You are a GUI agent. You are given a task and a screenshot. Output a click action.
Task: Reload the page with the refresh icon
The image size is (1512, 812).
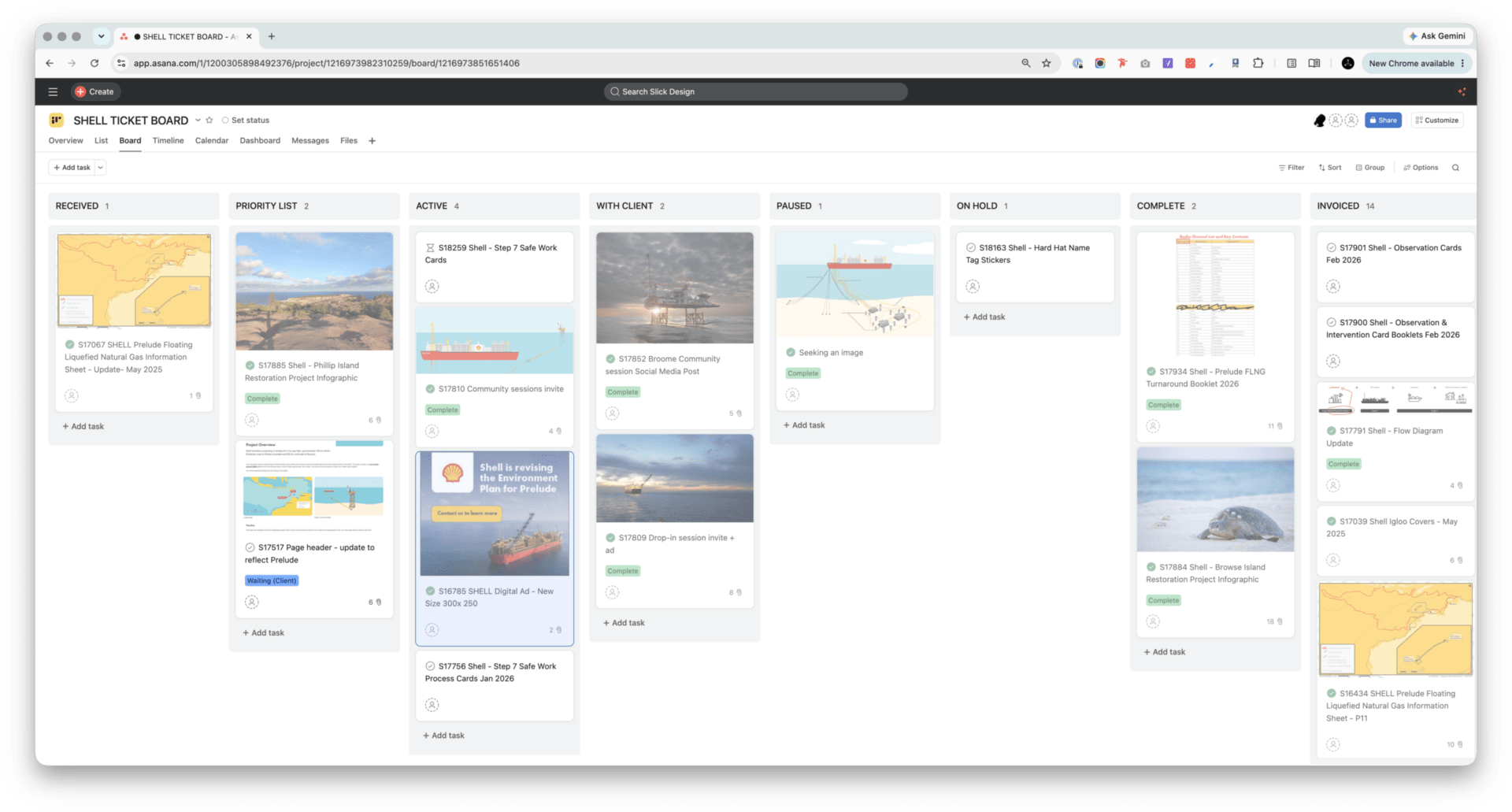(x=94, y=63)
